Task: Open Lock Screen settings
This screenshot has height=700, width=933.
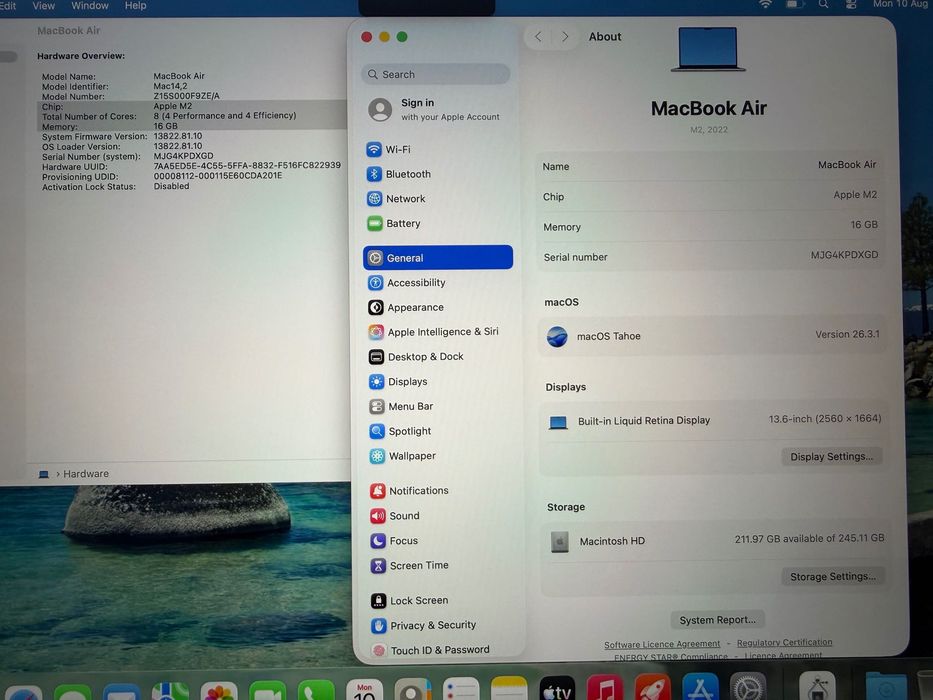Action: (x=409, y=601)
